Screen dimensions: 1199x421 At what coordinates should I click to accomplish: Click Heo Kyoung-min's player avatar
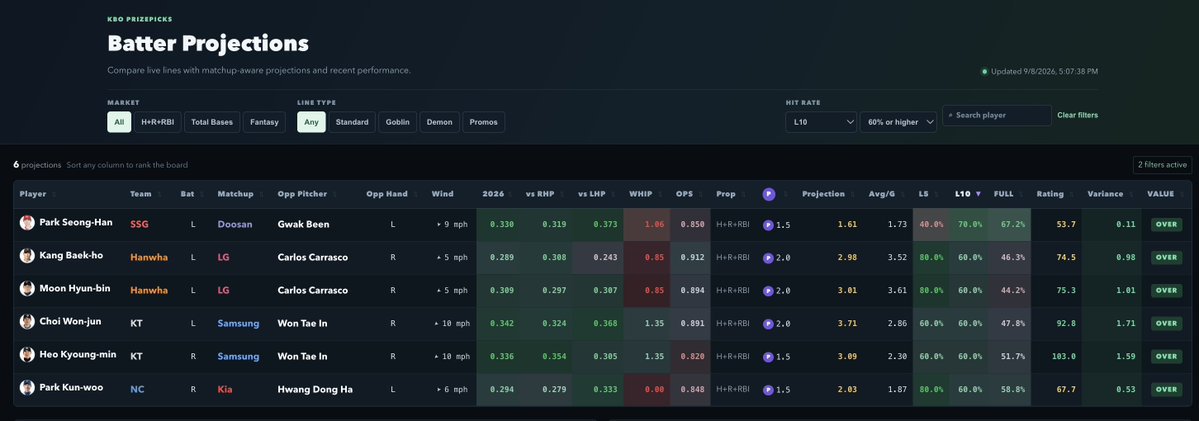(x=28, y=355)
